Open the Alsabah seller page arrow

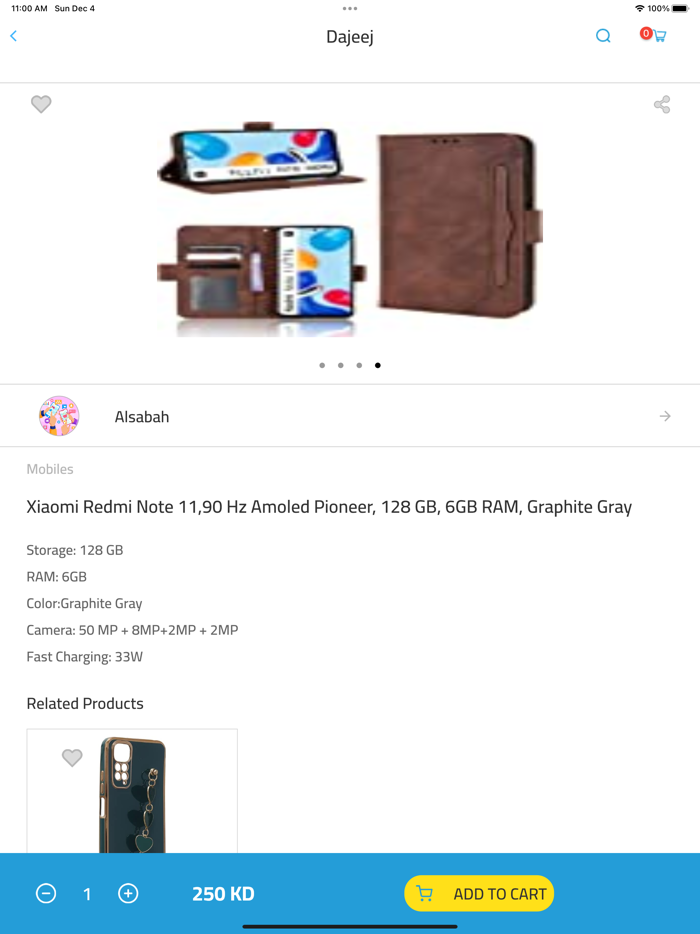click(x=665, y=416)
